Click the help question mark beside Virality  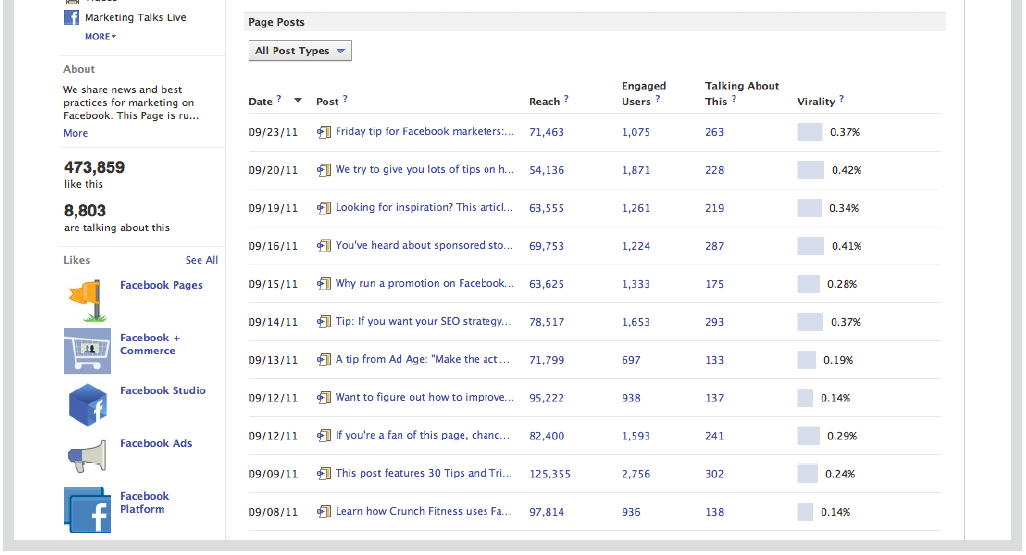click(x=841, y=99)
